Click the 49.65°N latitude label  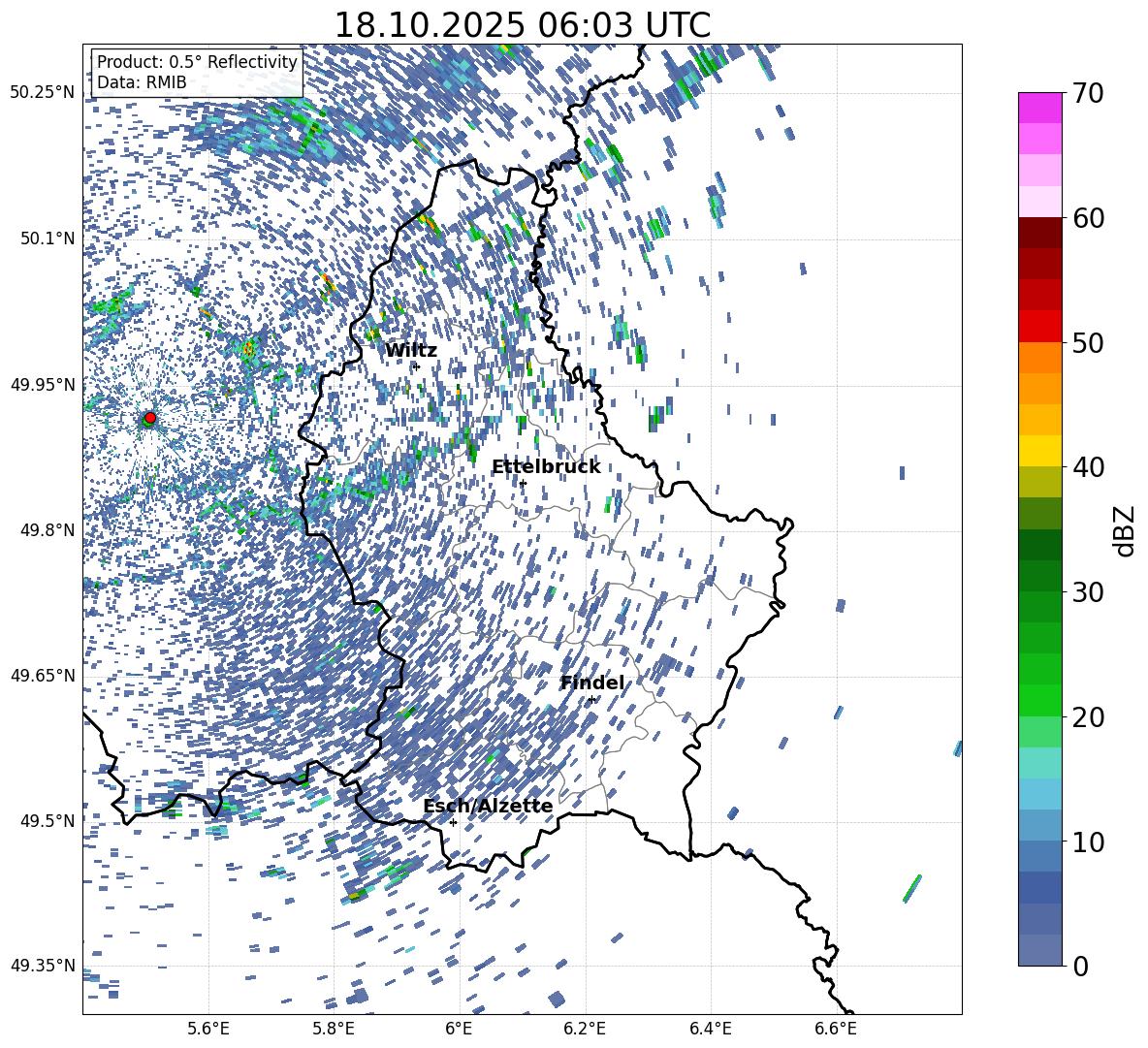tap(43, 675)
